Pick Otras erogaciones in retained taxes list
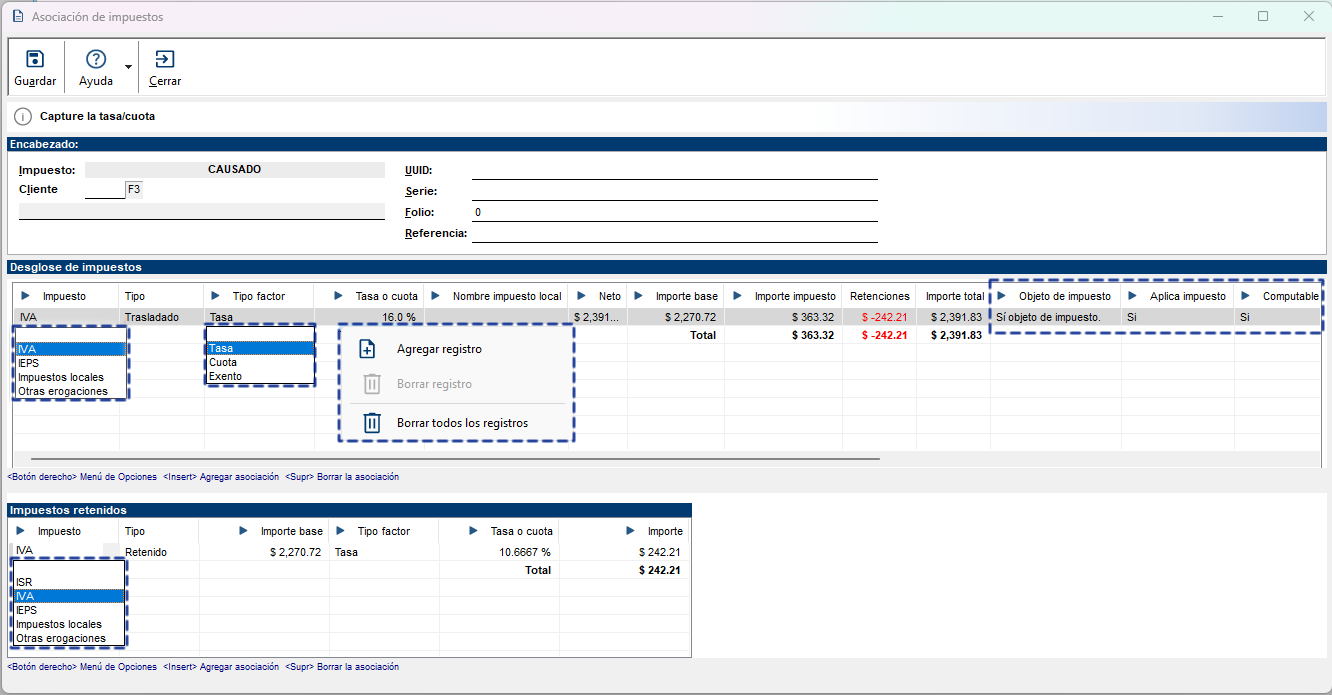Image resolution: width=1332 pixels, height=695 pixels. click(61, 638)
